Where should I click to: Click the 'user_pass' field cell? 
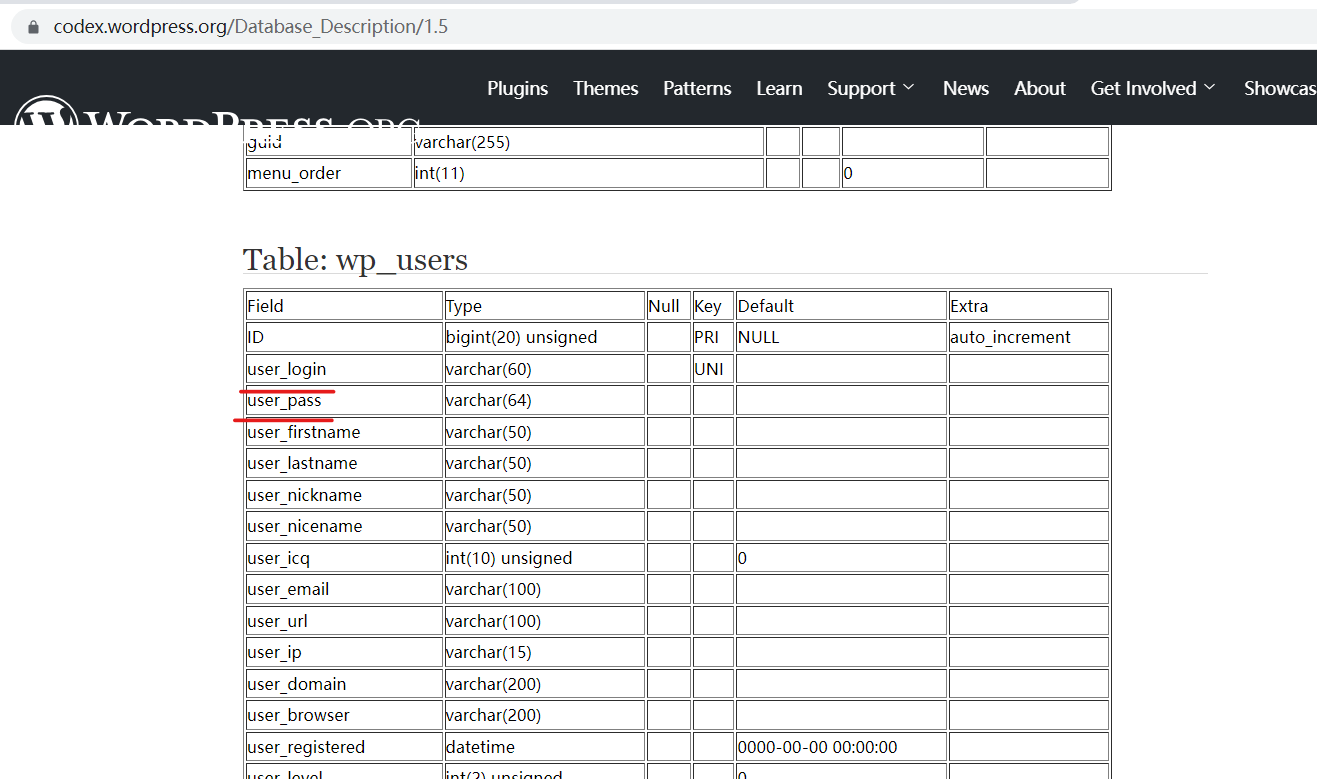(x=344, y=400)
